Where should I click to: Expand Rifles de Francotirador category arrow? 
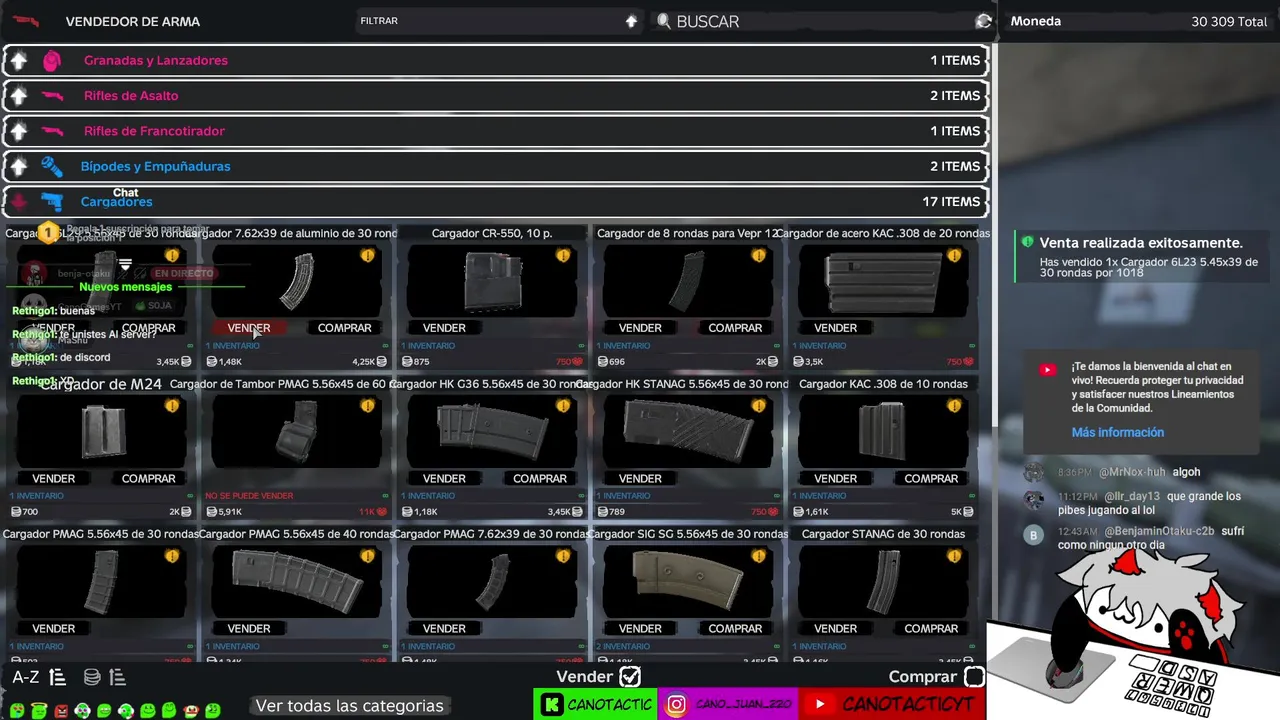point(19,131)
